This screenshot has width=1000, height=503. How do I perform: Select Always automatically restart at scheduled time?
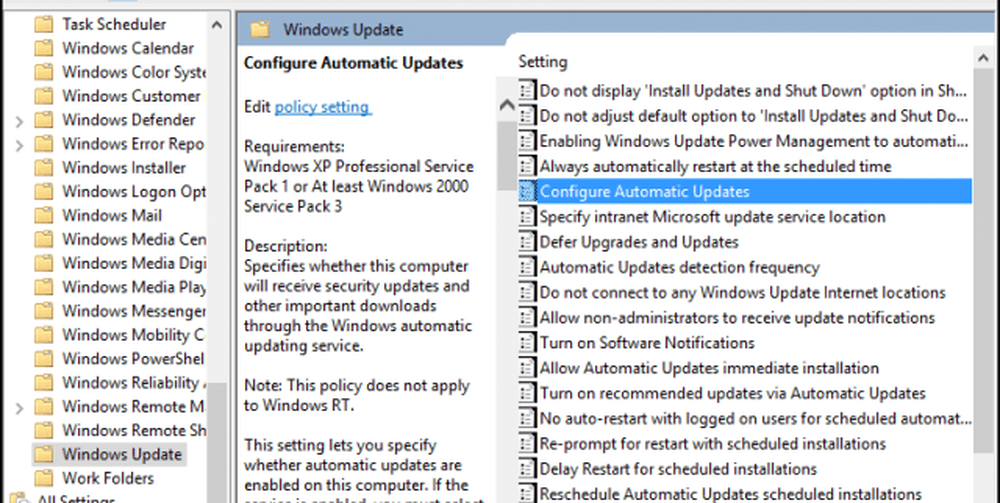click(x=715, y=166)
